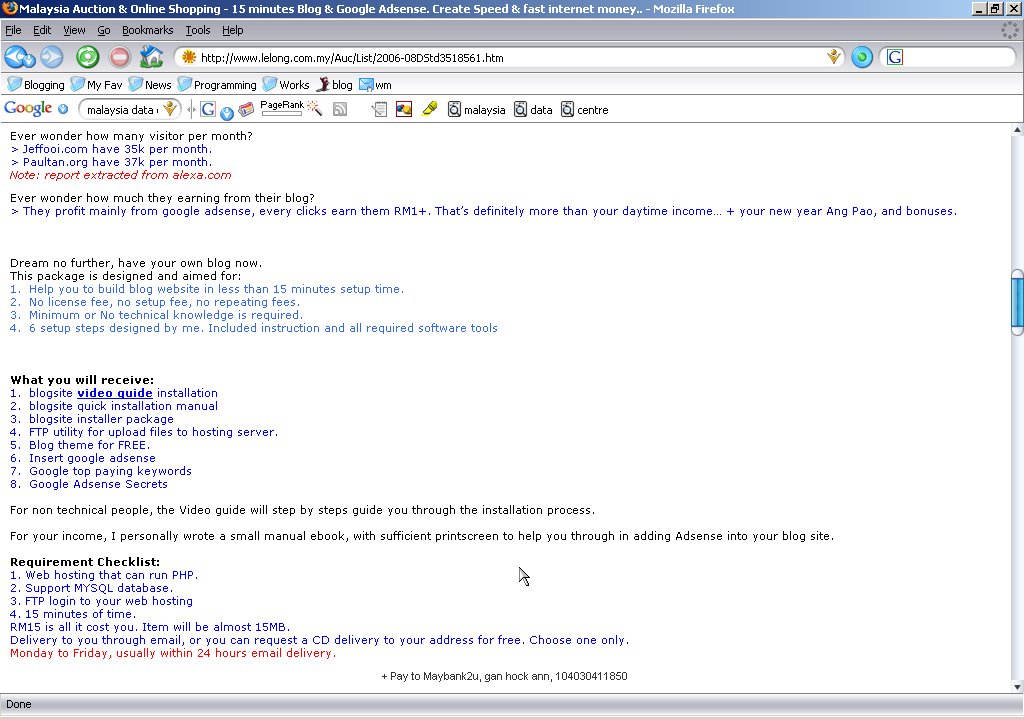This screenshot has width=1024, height=719.
Task: Open the Google toolbar search history dropdown
Action: [x=169, y=109]
